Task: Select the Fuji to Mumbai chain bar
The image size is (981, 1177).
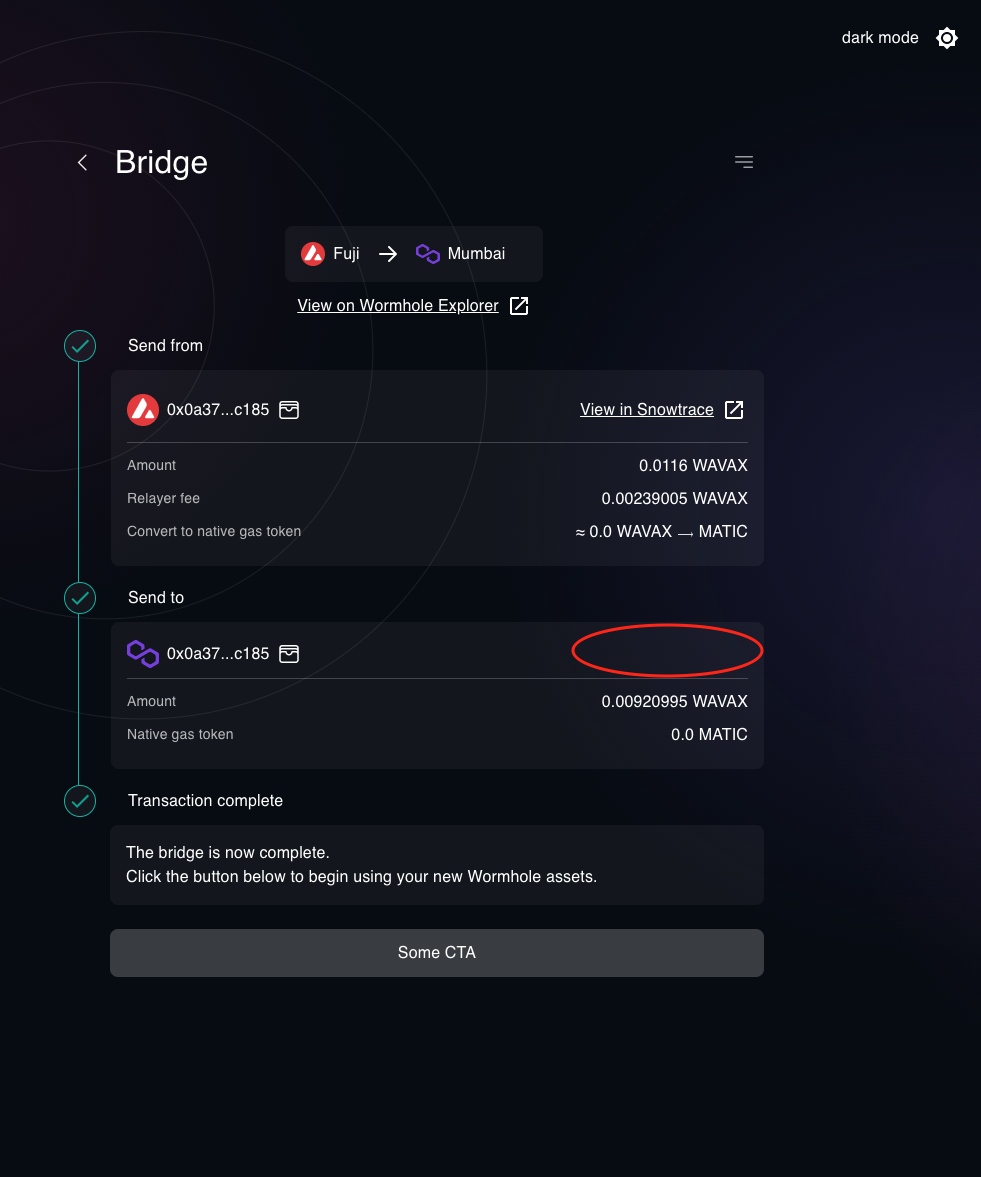Action: 413,253
